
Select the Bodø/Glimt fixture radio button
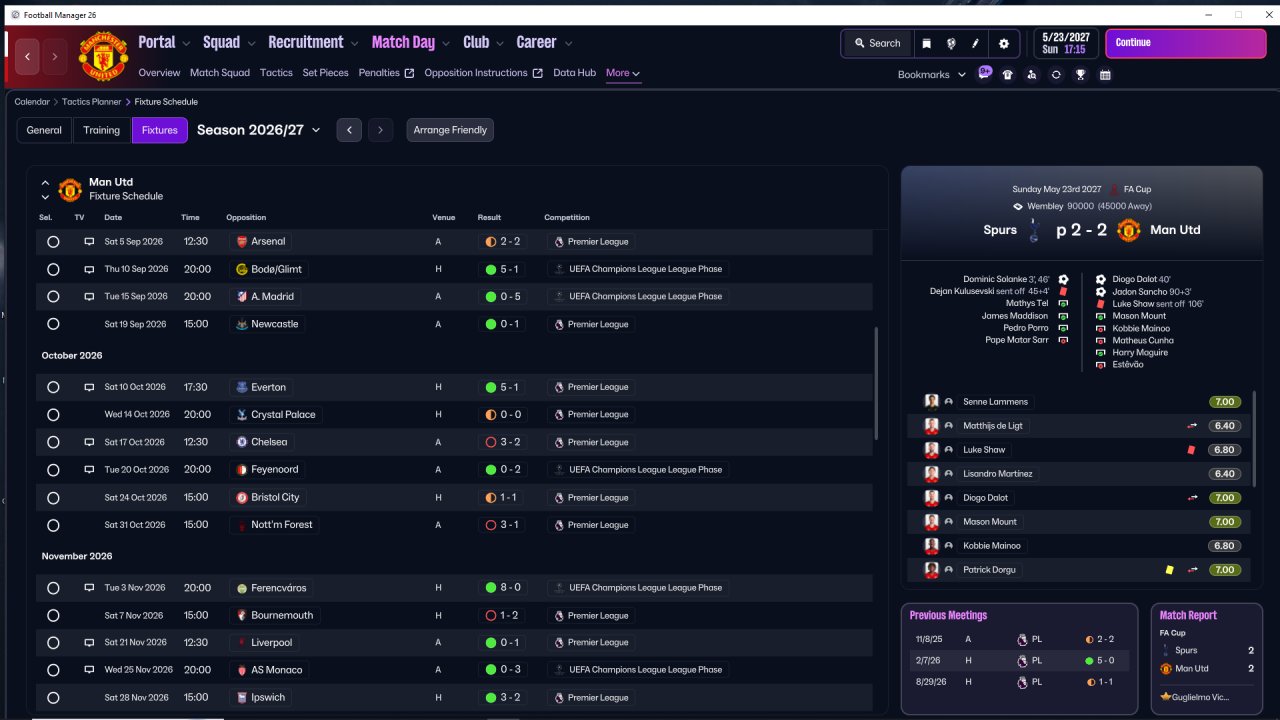point(53,269)
